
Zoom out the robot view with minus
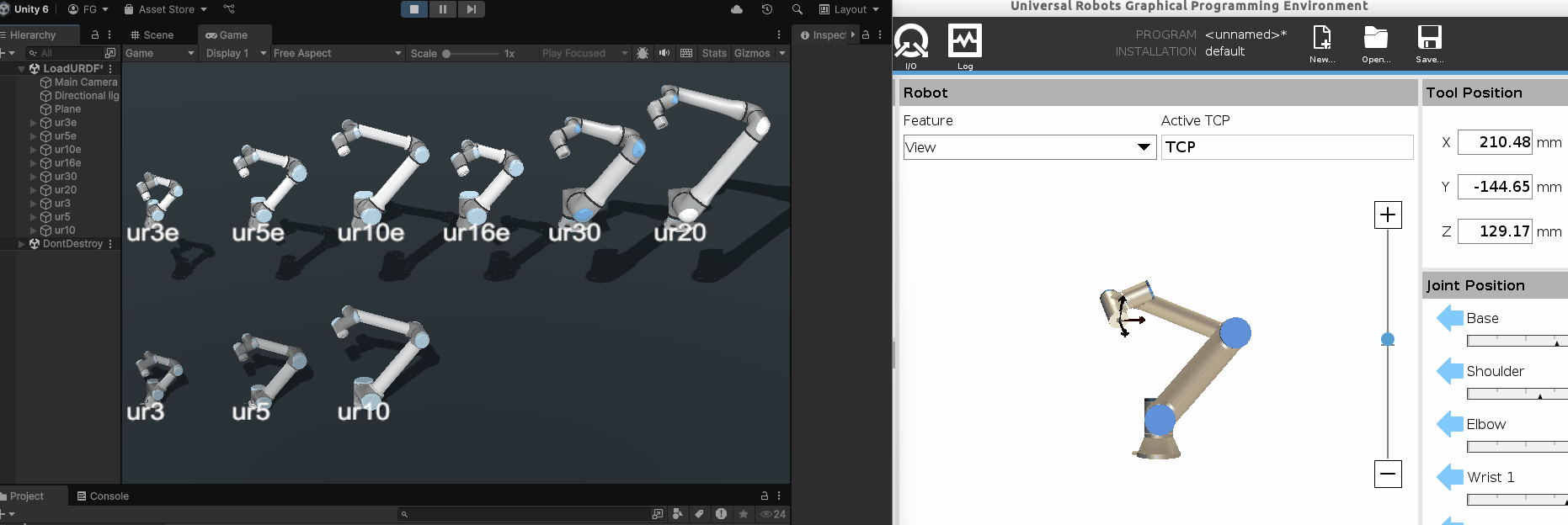point(1388,474)
